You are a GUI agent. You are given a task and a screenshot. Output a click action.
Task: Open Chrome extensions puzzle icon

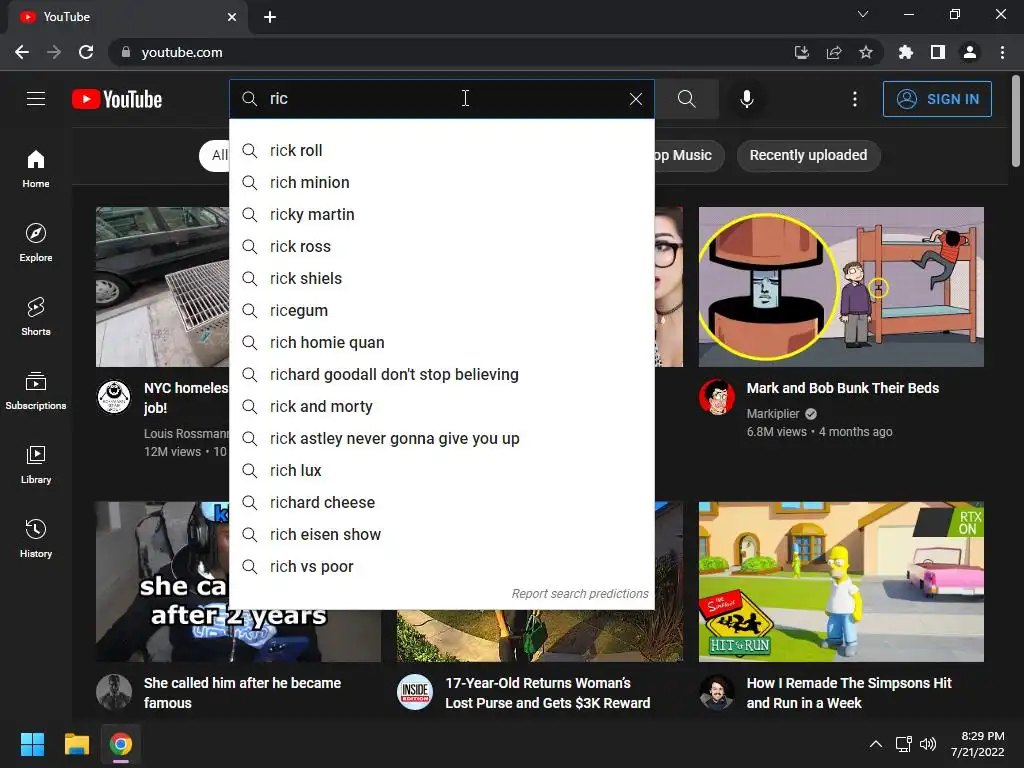pyautogui.click(x=905, y=52)
